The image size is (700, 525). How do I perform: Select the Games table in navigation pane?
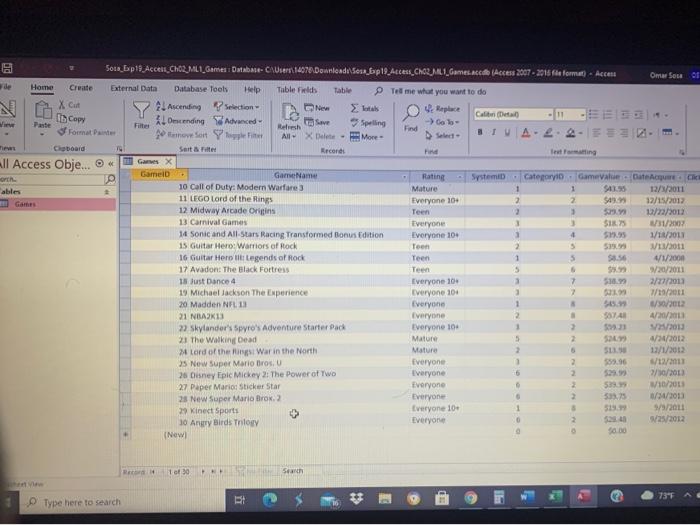(x=58, y=204)
